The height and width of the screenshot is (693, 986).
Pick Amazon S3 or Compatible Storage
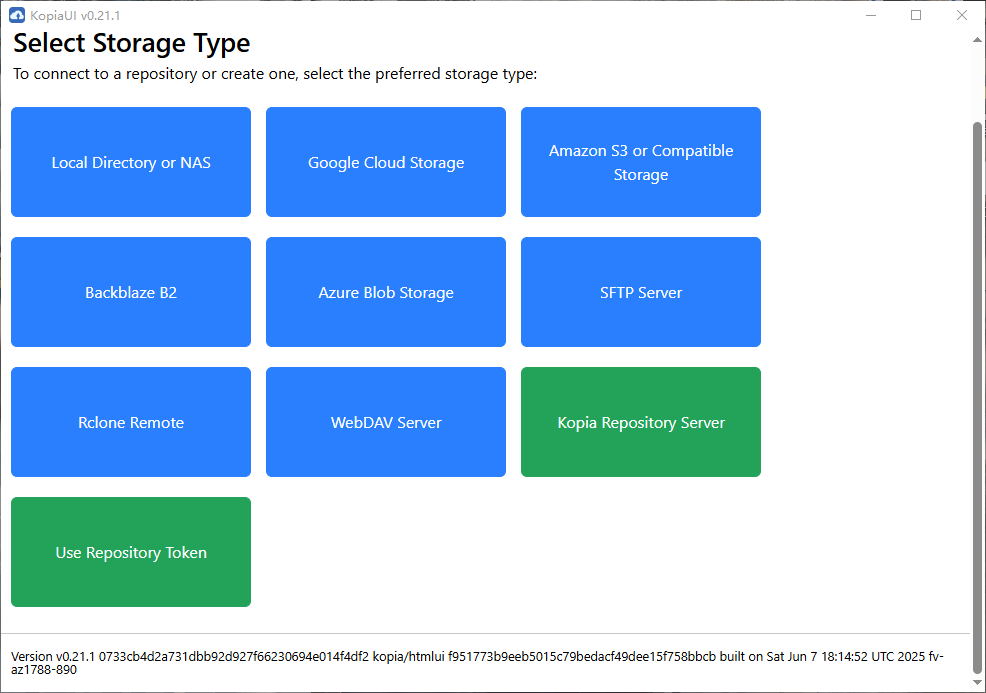[x=641, y=162]
